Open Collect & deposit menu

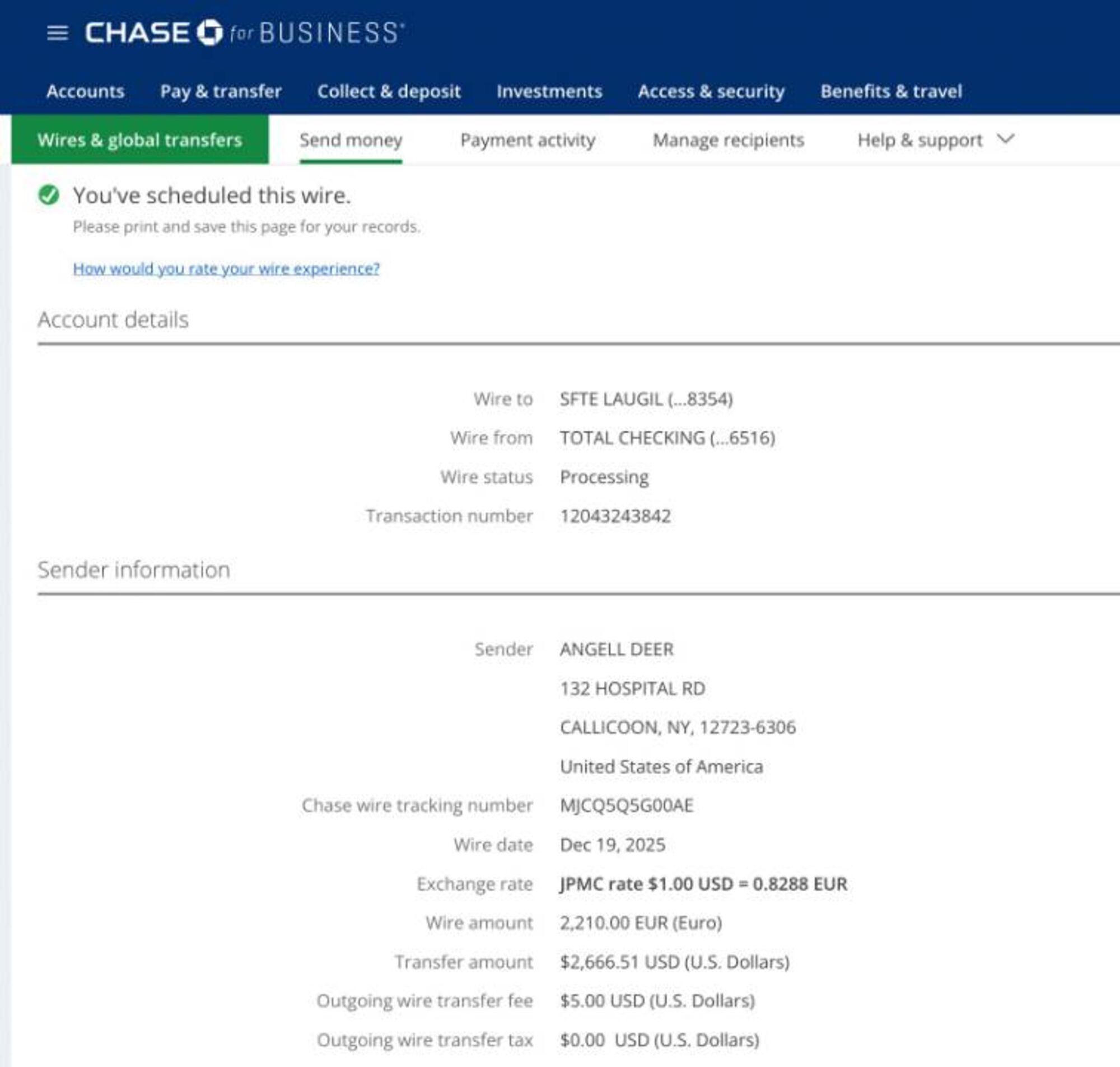tap(389, 91)
